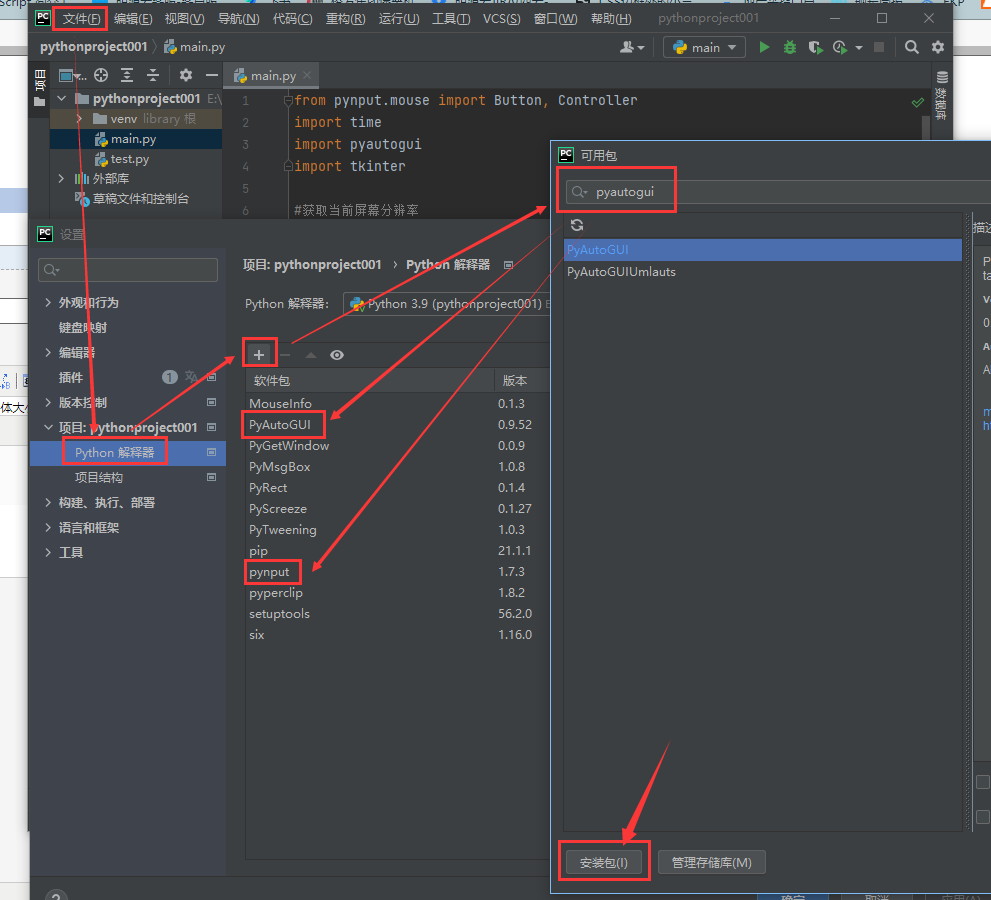
Task: Collapse all icon in project panel toolbar
Action: click(x=153, y=76)
